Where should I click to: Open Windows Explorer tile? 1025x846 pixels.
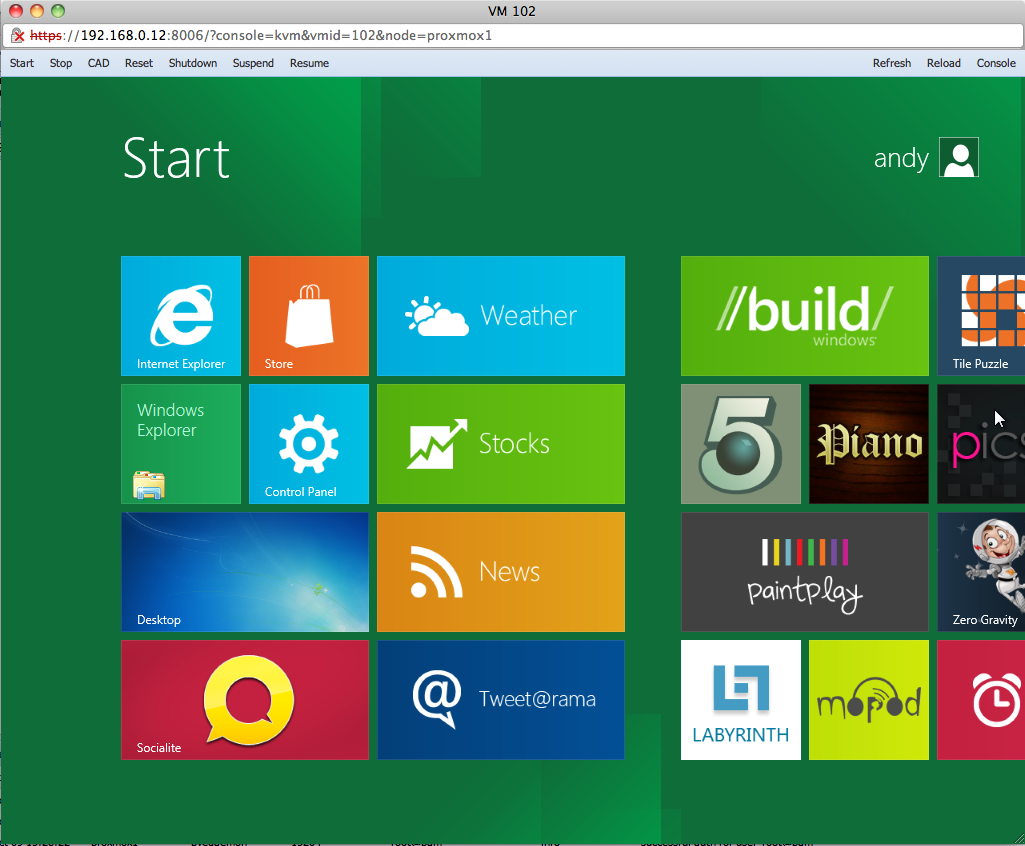pyautogui.click(x=181, y=443)
